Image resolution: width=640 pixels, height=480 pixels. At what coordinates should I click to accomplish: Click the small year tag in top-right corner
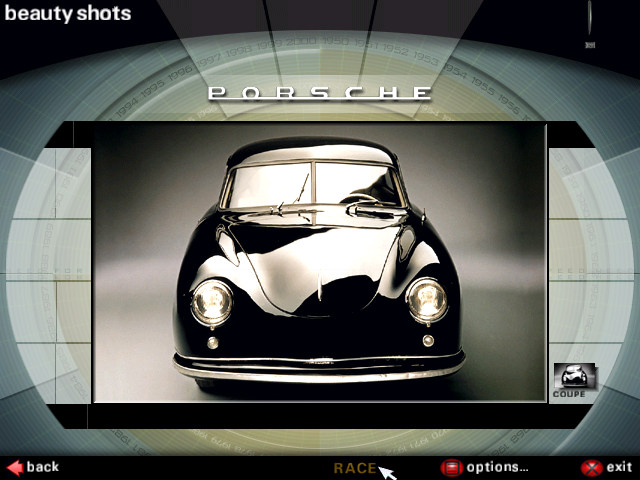589,43
